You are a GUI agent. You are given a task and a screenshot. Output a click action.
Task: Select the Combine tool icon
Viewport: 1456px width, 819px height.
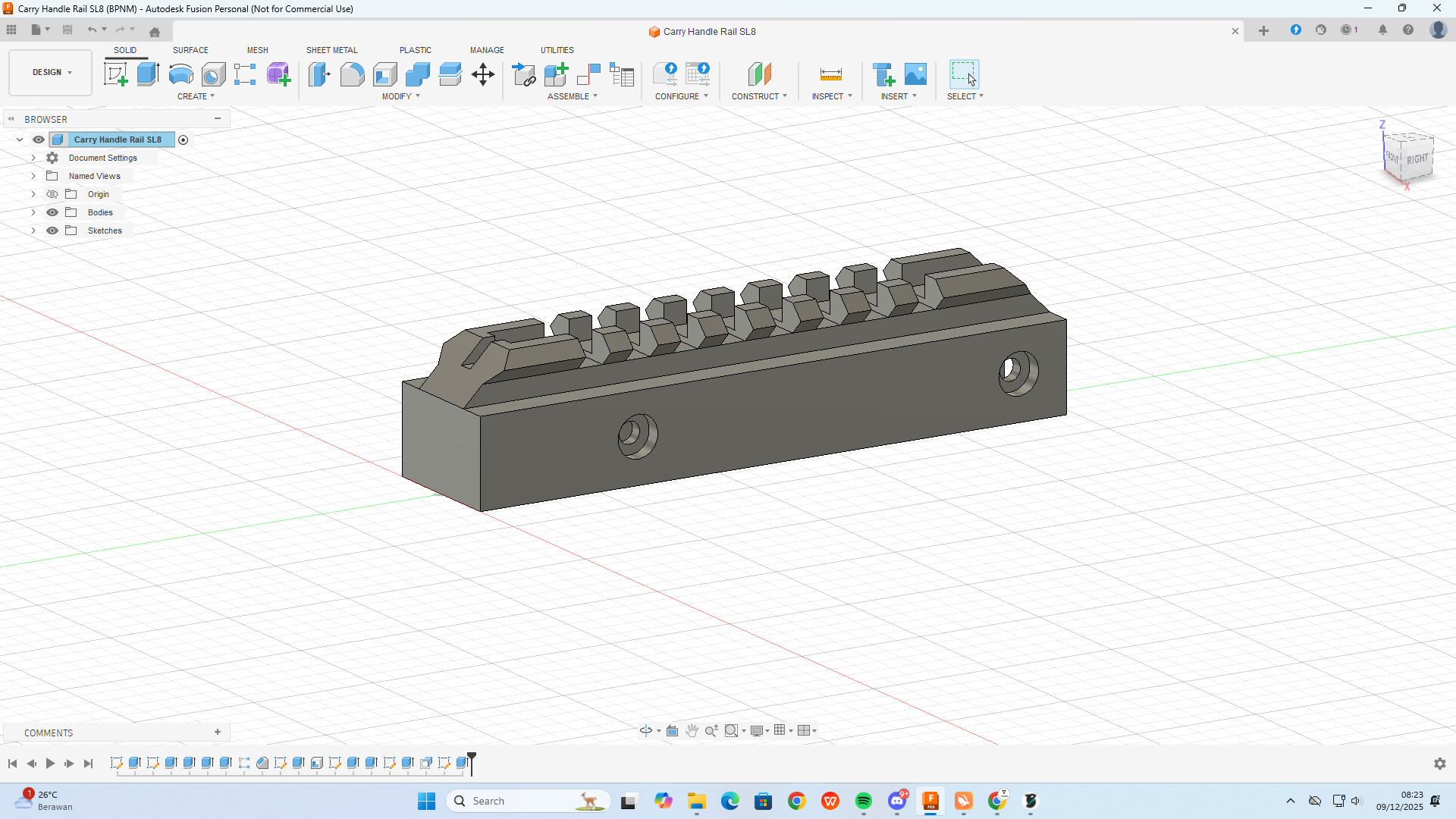[x=417, y=74]
